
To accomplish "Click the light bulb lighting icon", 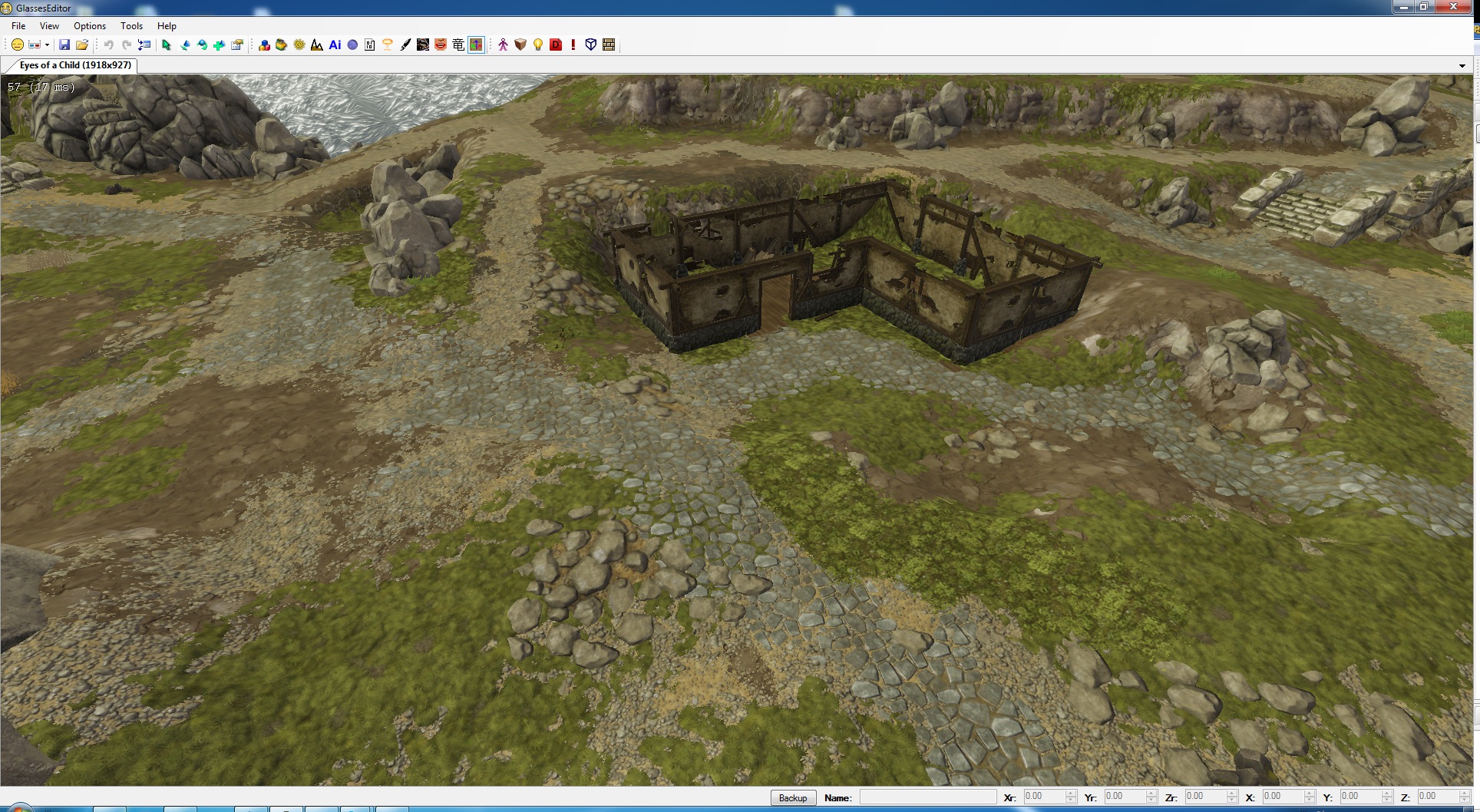I will pos(538,45).
